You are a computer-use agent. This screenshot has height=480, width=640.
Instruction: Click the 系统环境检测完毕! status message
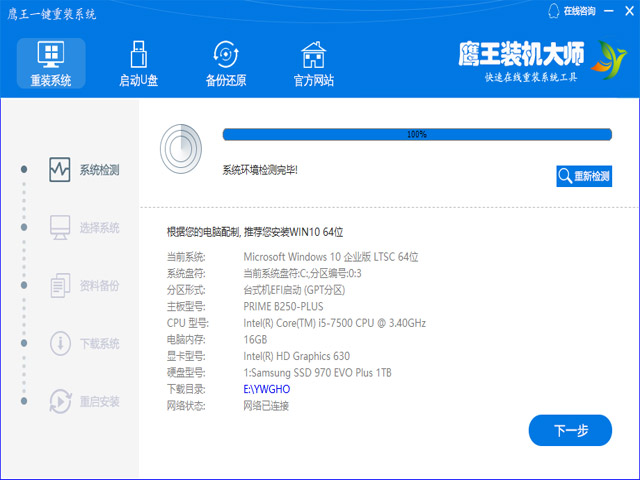click(x=260, y=170)
